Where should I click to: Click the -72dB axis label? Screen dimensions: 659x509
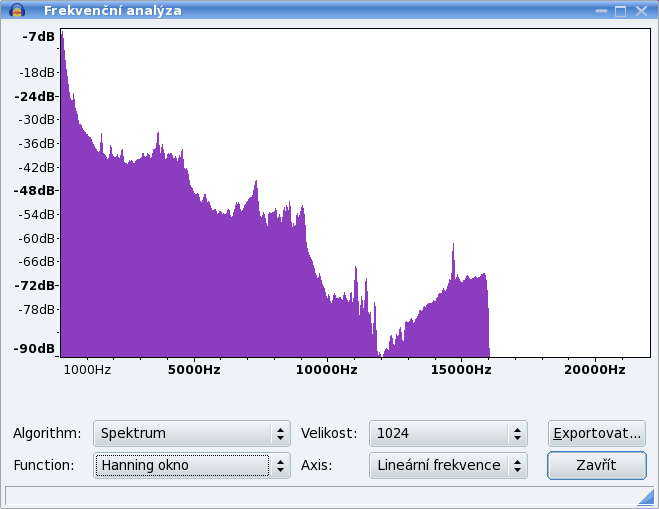pyautogui.click(x=34, y=286)
